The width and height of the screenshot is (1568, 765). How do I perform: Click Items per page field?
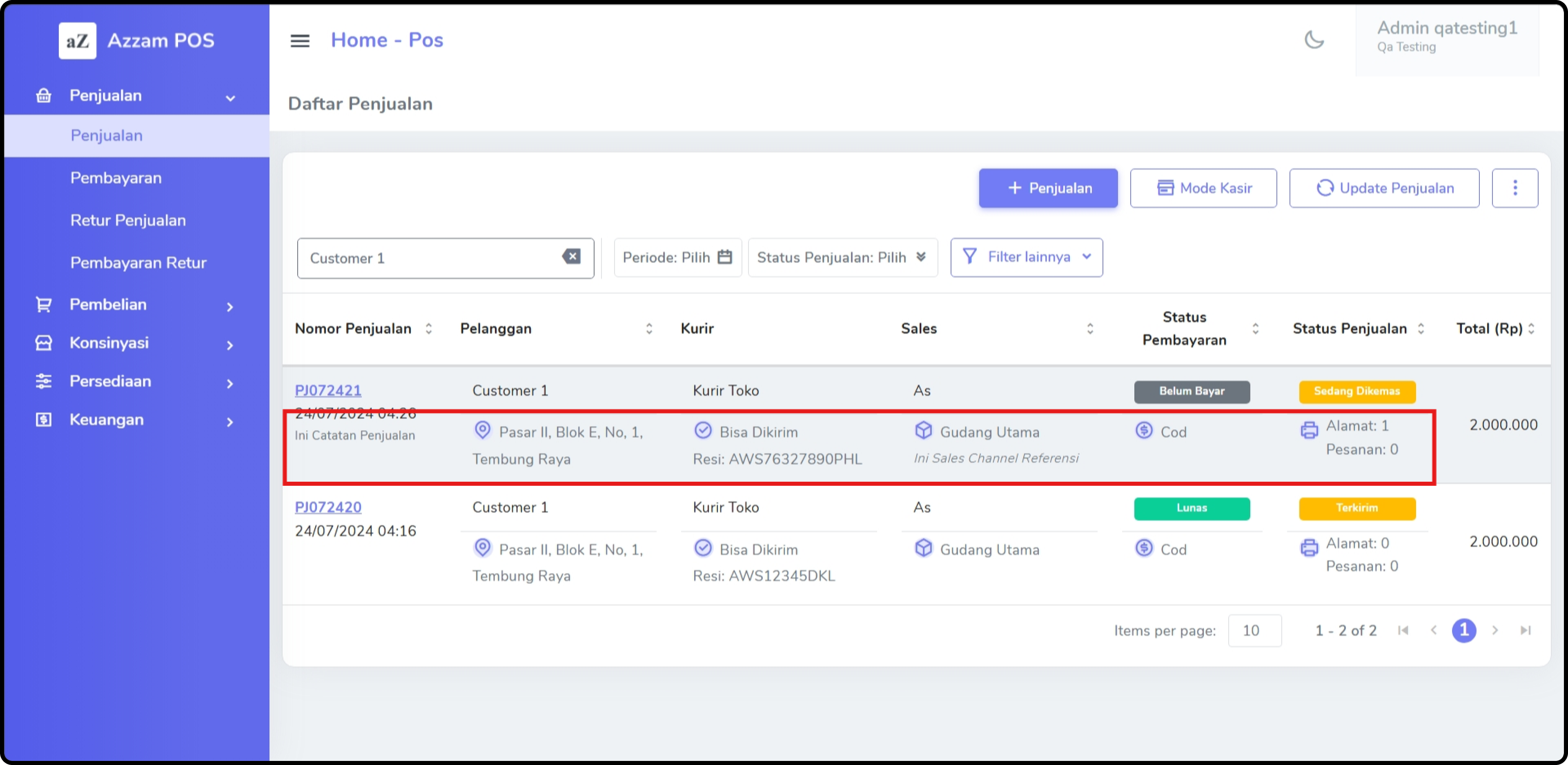(x=1254, y=631)
